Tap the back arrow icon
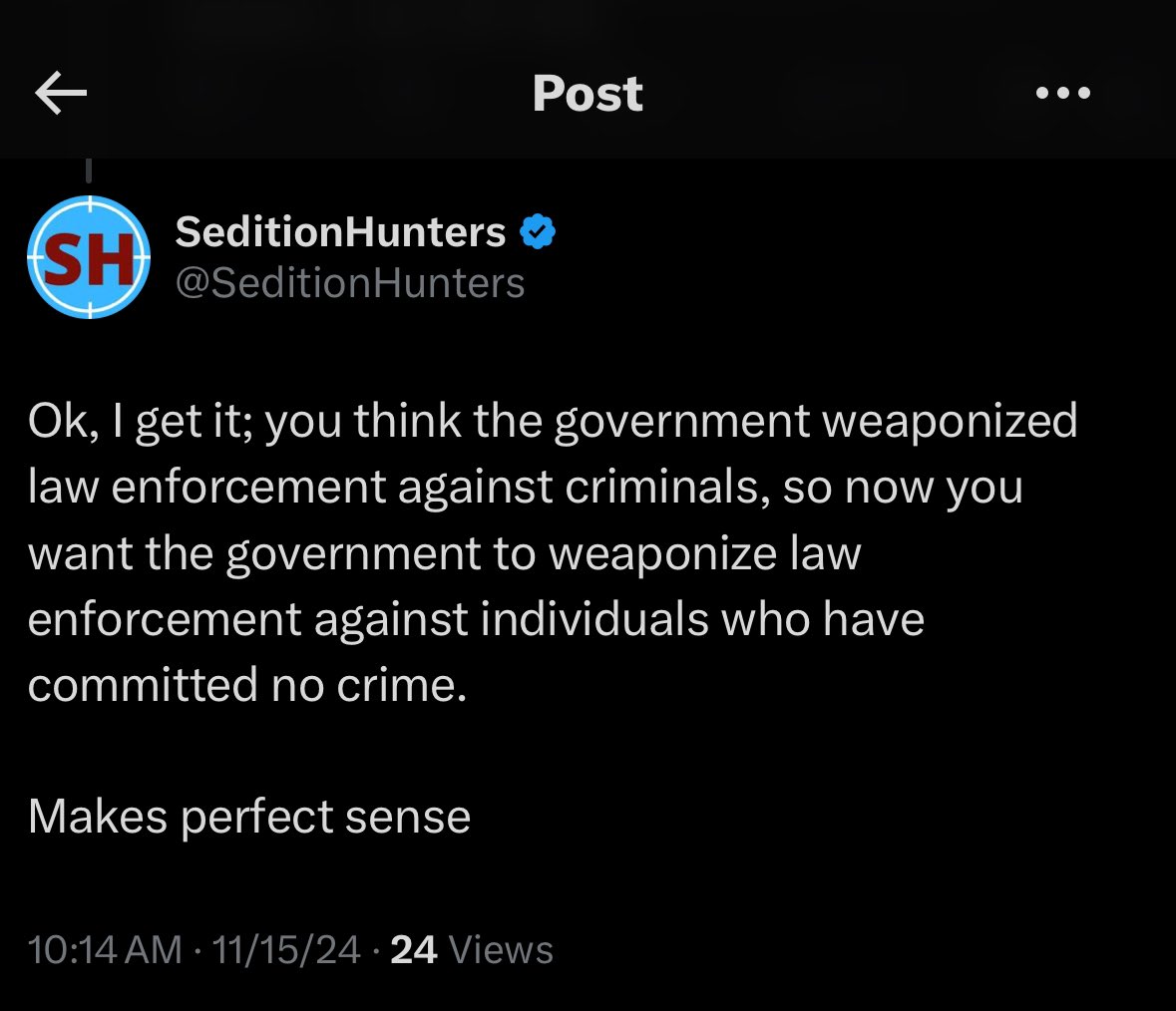Image resolution: width=1176 pixels, height=1011 pixels. pyautogui.click(x=61, y=94)
